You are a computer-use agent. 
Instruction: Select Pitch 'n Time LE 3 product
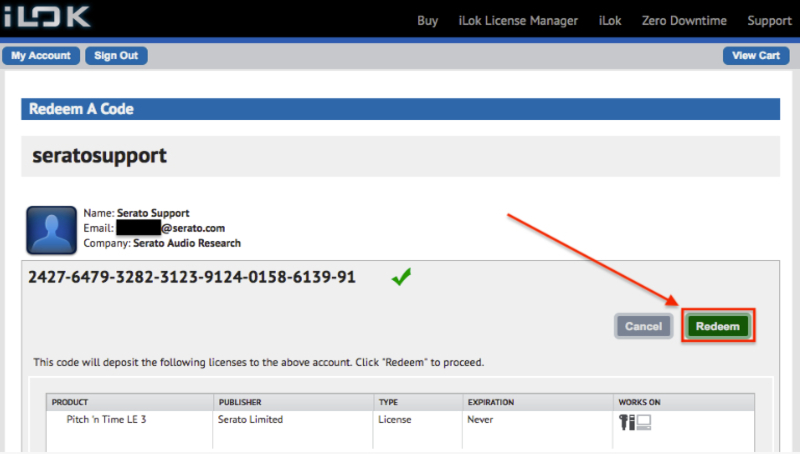tap(106, 419)
